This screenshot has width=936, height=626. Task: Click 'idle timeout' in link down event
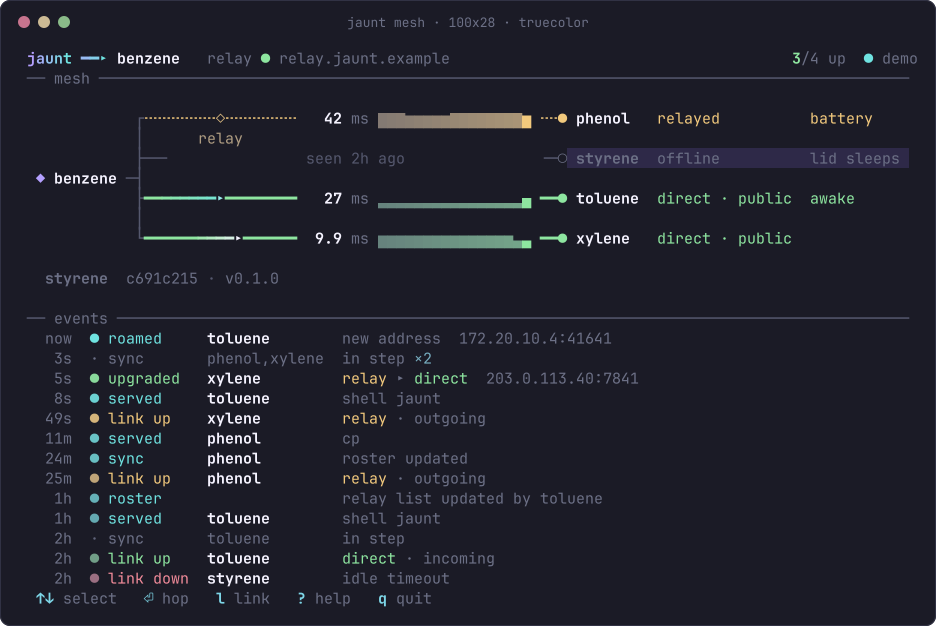(x=396, y=579)
